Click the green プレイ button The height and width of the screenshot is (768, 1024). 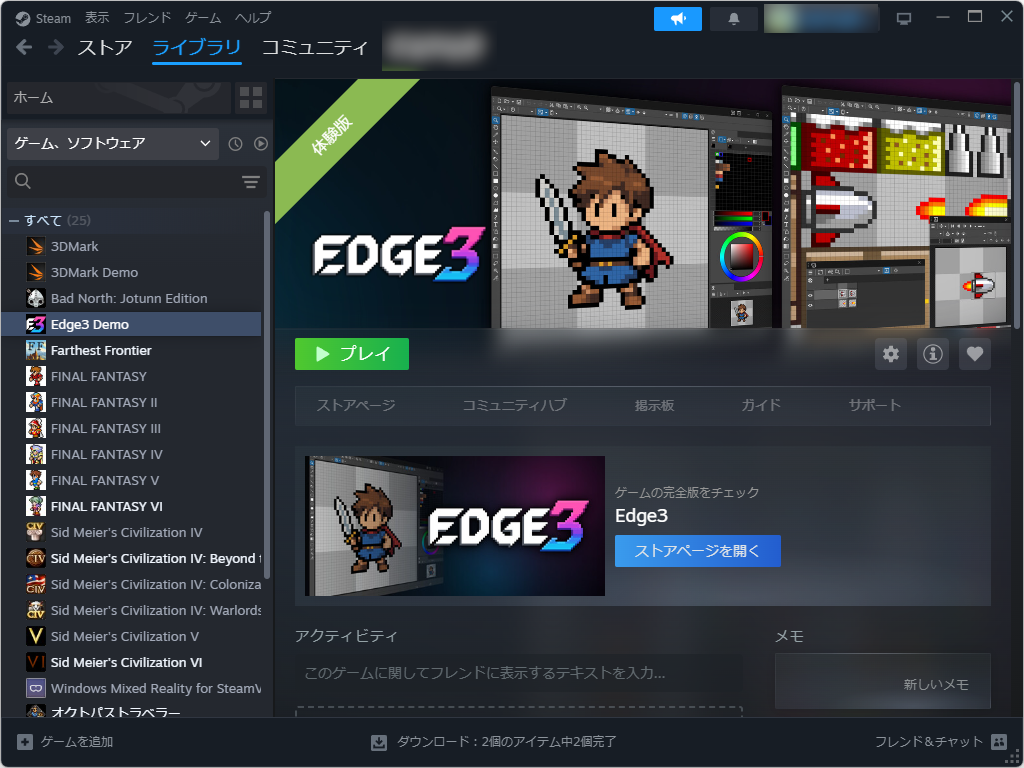tap(352, 354)
